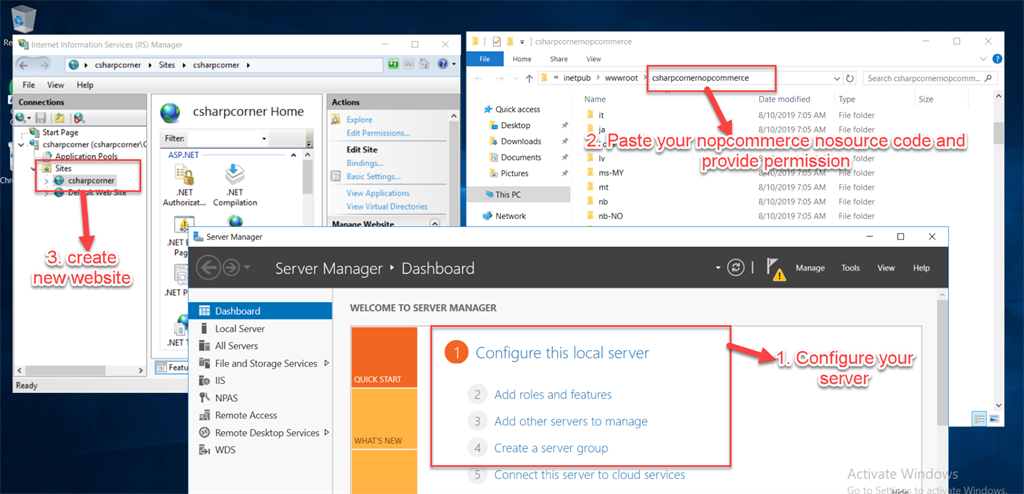Expand Default Web Site tree node

(46, 193)
